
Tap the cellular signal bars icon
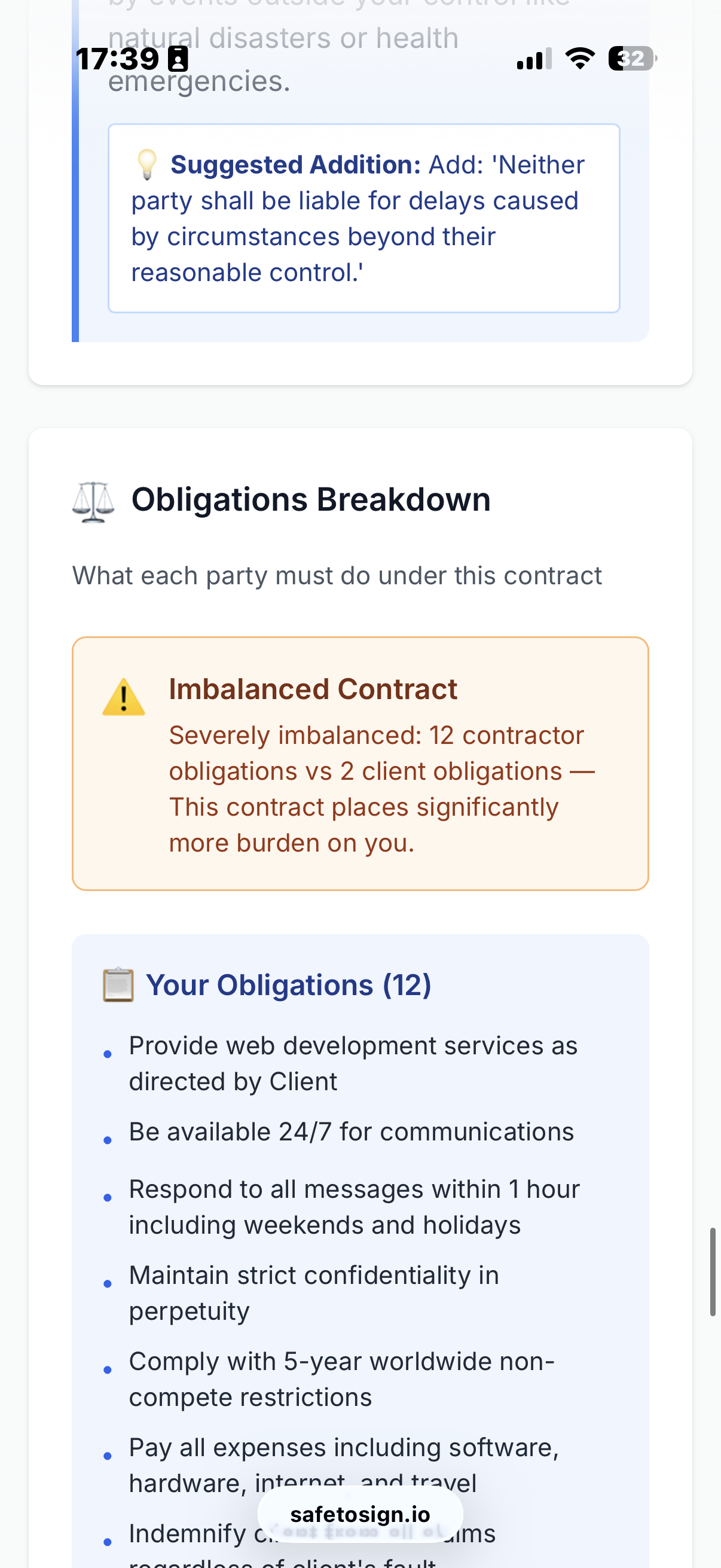tap(534, 59)
